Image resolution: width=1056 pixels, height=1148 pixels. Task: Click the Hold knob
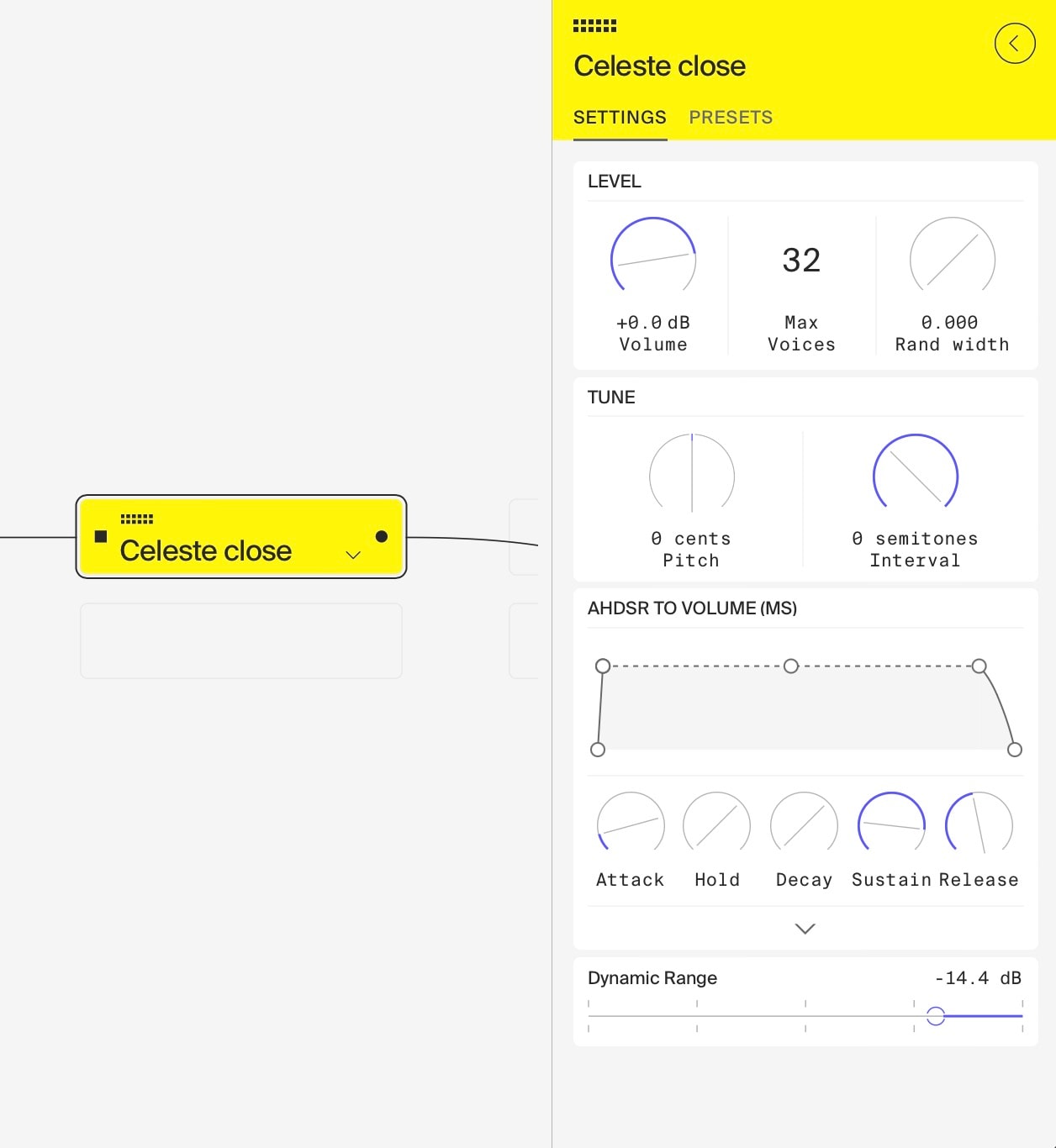(716, 825)
